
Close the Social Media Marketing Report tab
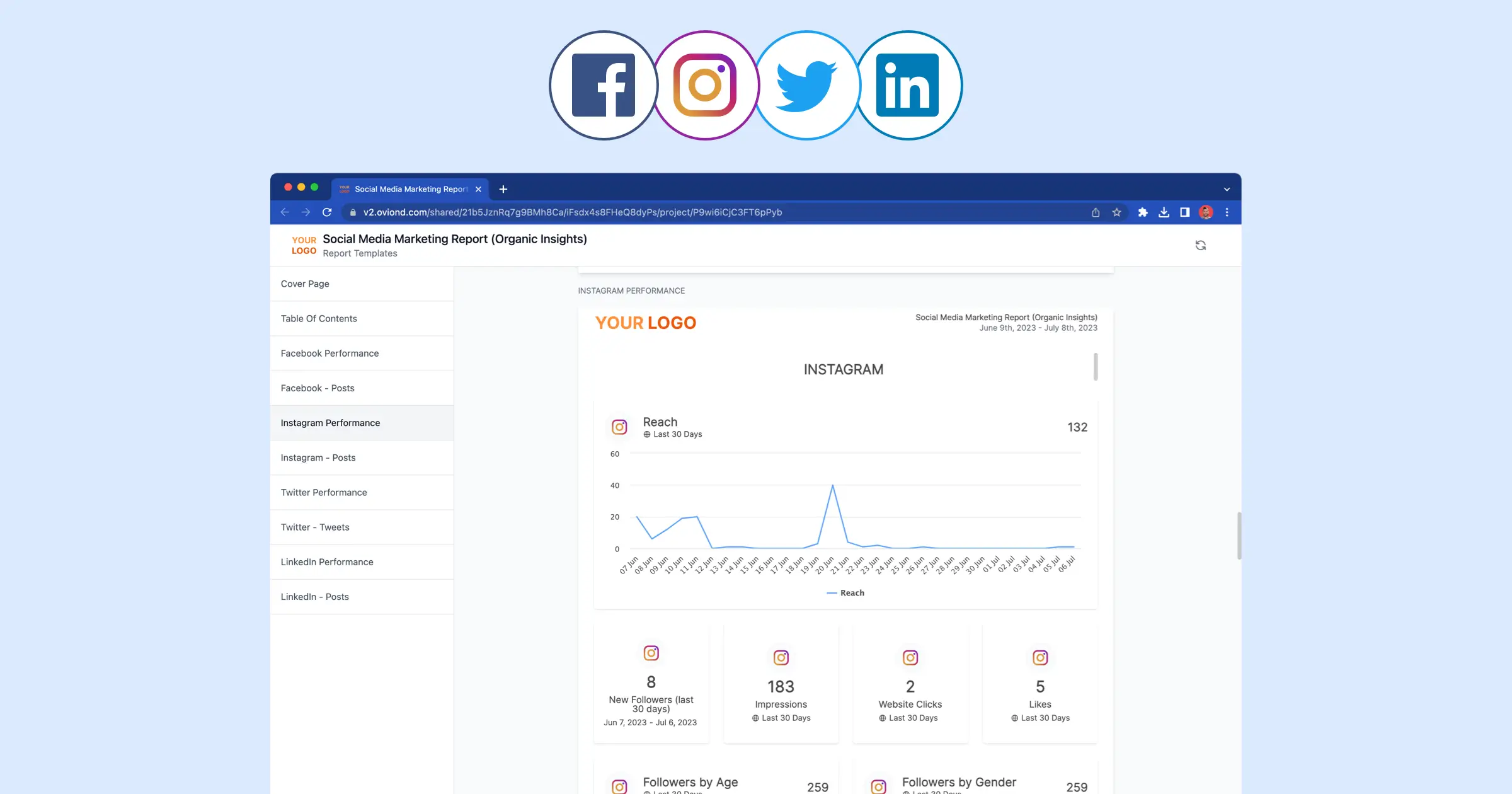(x=478, y=189)
